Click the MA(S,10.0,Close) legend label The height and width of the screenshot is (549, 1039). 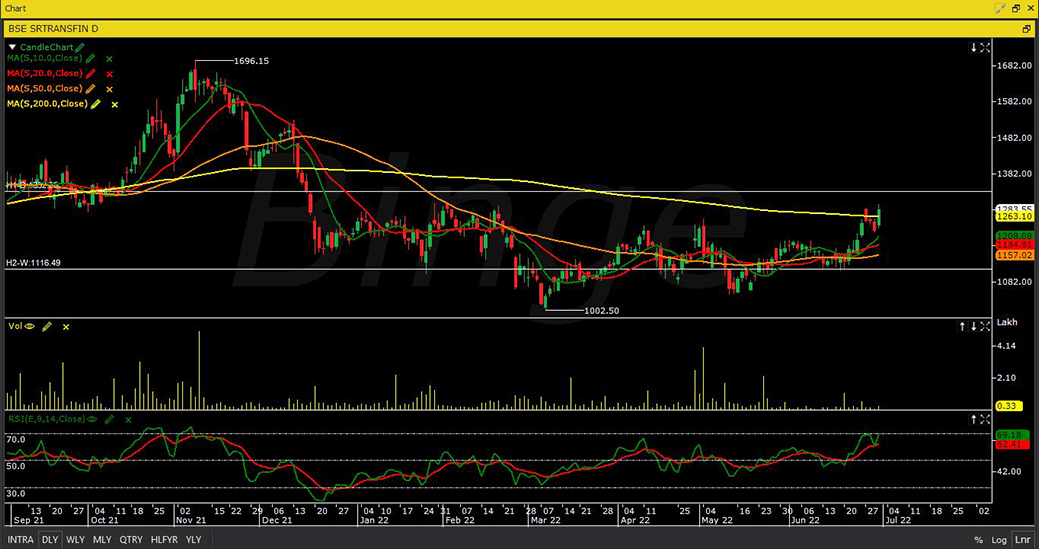coord(45,58)
